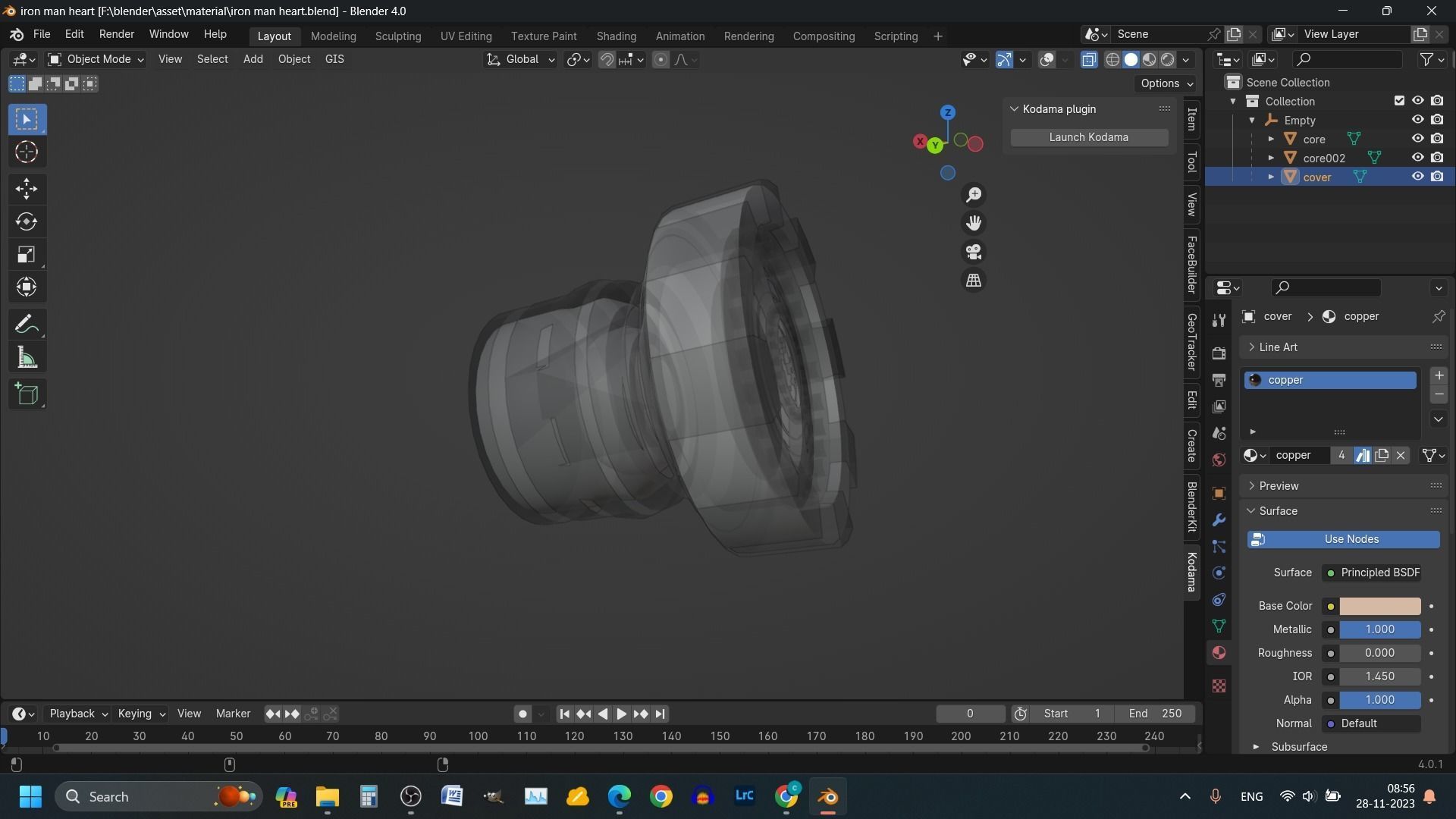Open viewport Options dropdown
Viewport: 1456px width, 819px height.
click(x=1166, y=84)
